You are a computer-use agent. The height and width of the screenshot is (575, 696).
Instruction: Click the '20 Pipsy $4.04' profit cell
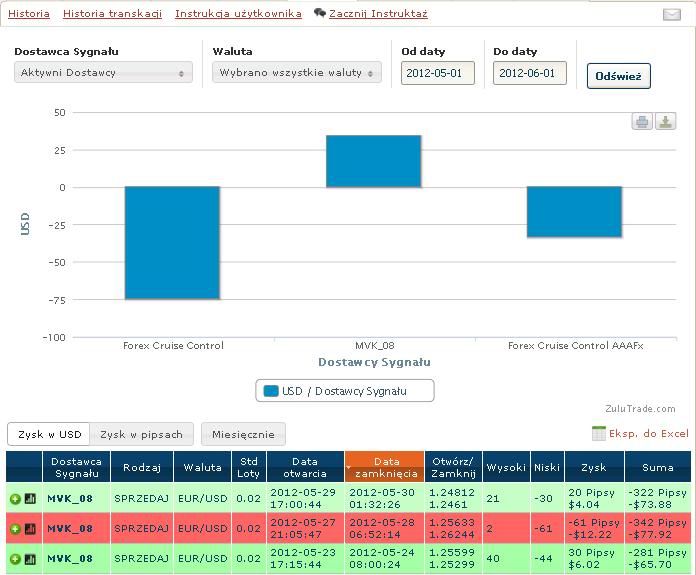tap(594, 499)
